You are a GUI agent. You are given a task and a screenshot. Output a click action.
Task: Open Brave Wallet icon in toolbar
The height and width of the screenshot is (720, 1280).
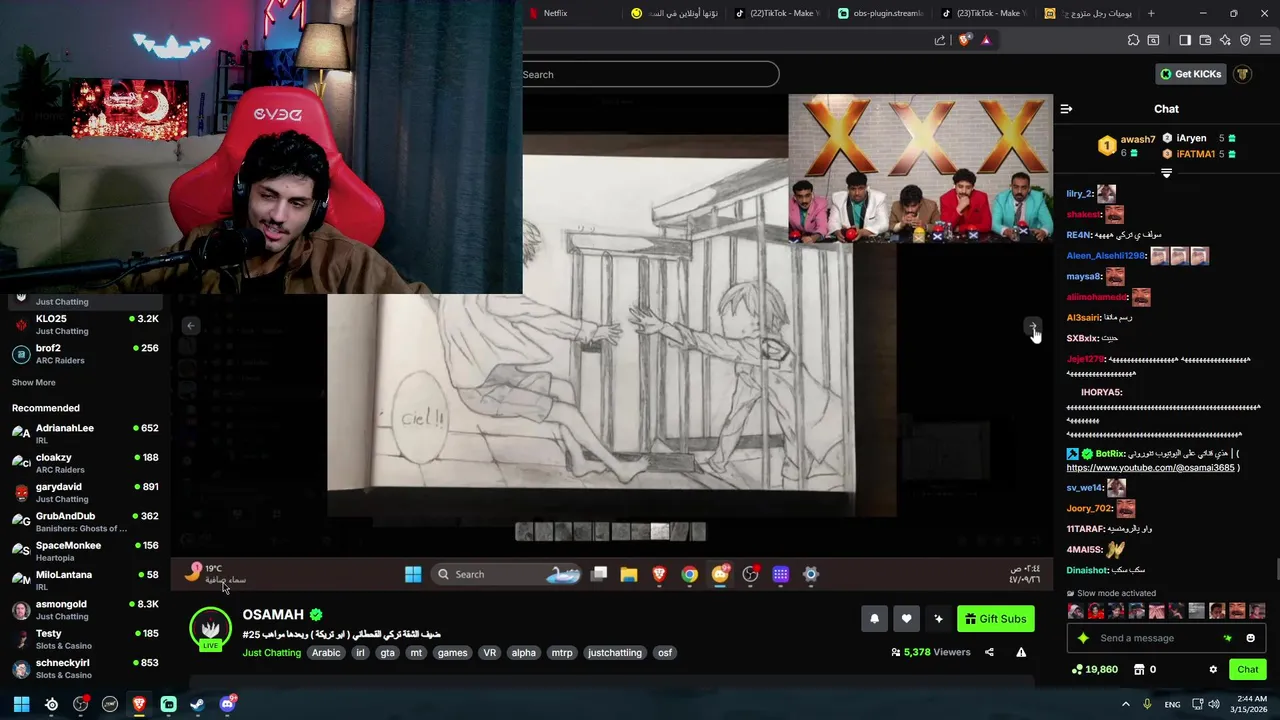click(x=1205, y=40)
